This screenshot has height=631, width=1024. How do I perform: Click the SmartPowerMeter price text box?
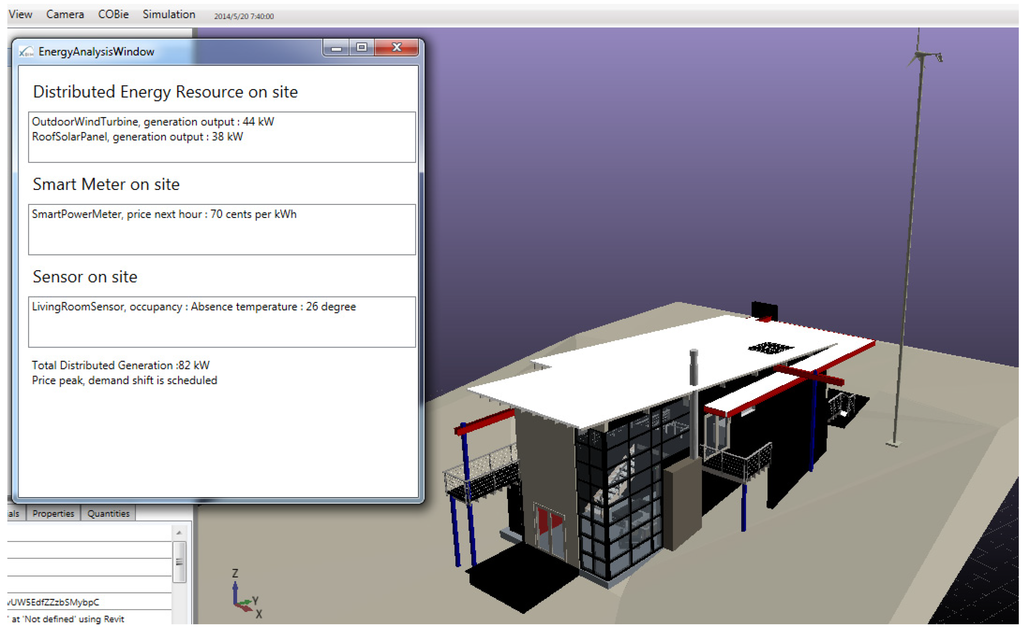click(x=221, y=229)
